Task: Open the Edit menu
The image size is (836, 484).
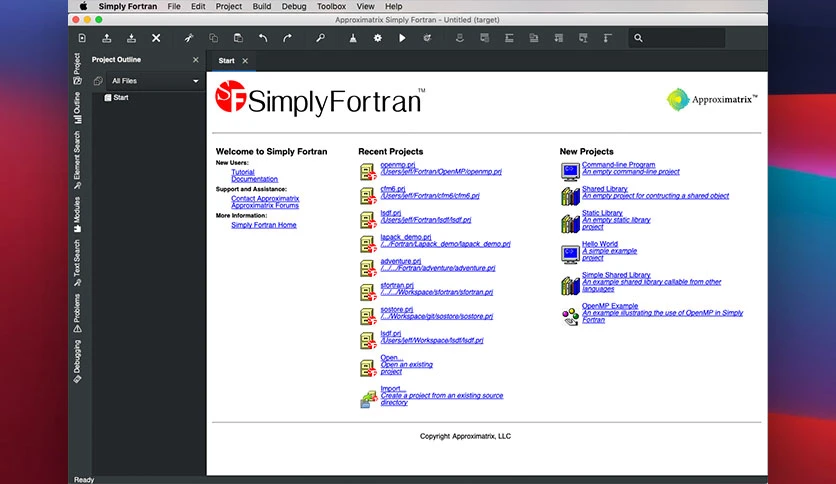Action: tap(198, 6)
